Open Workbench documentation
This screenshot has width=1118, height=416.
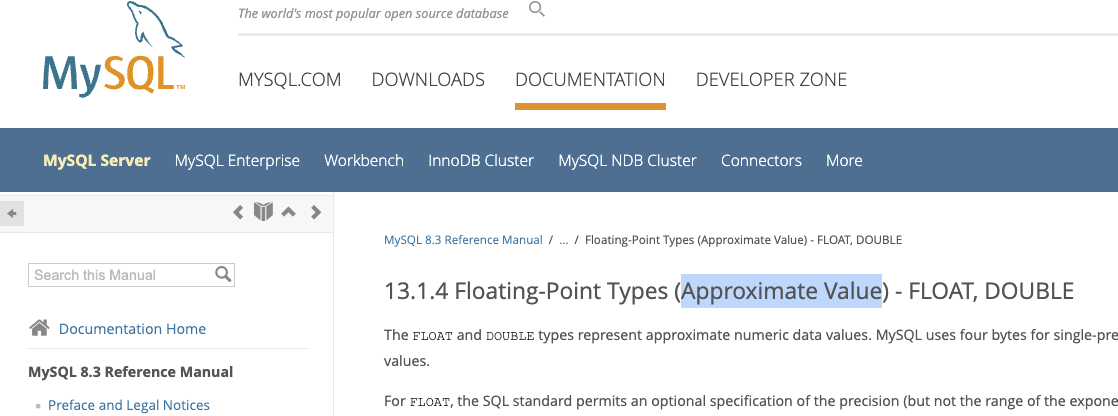[364, 161]
